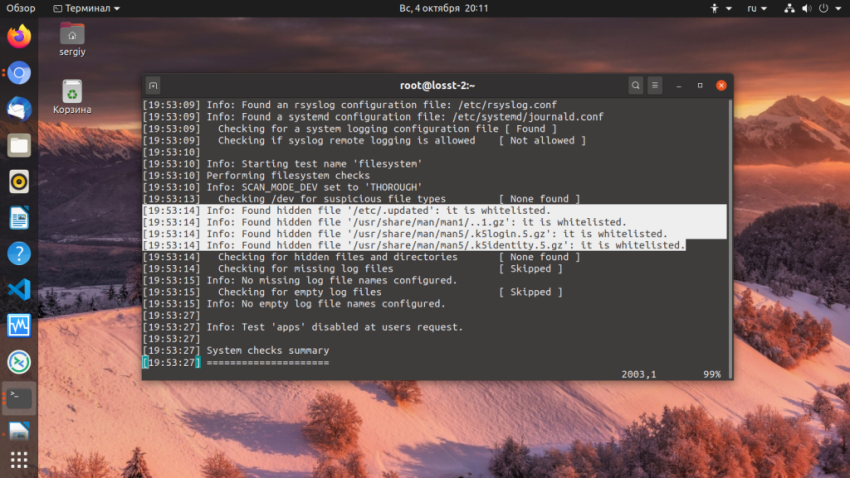
Task: Open the terminal hamburger menu
Action: 655,86
